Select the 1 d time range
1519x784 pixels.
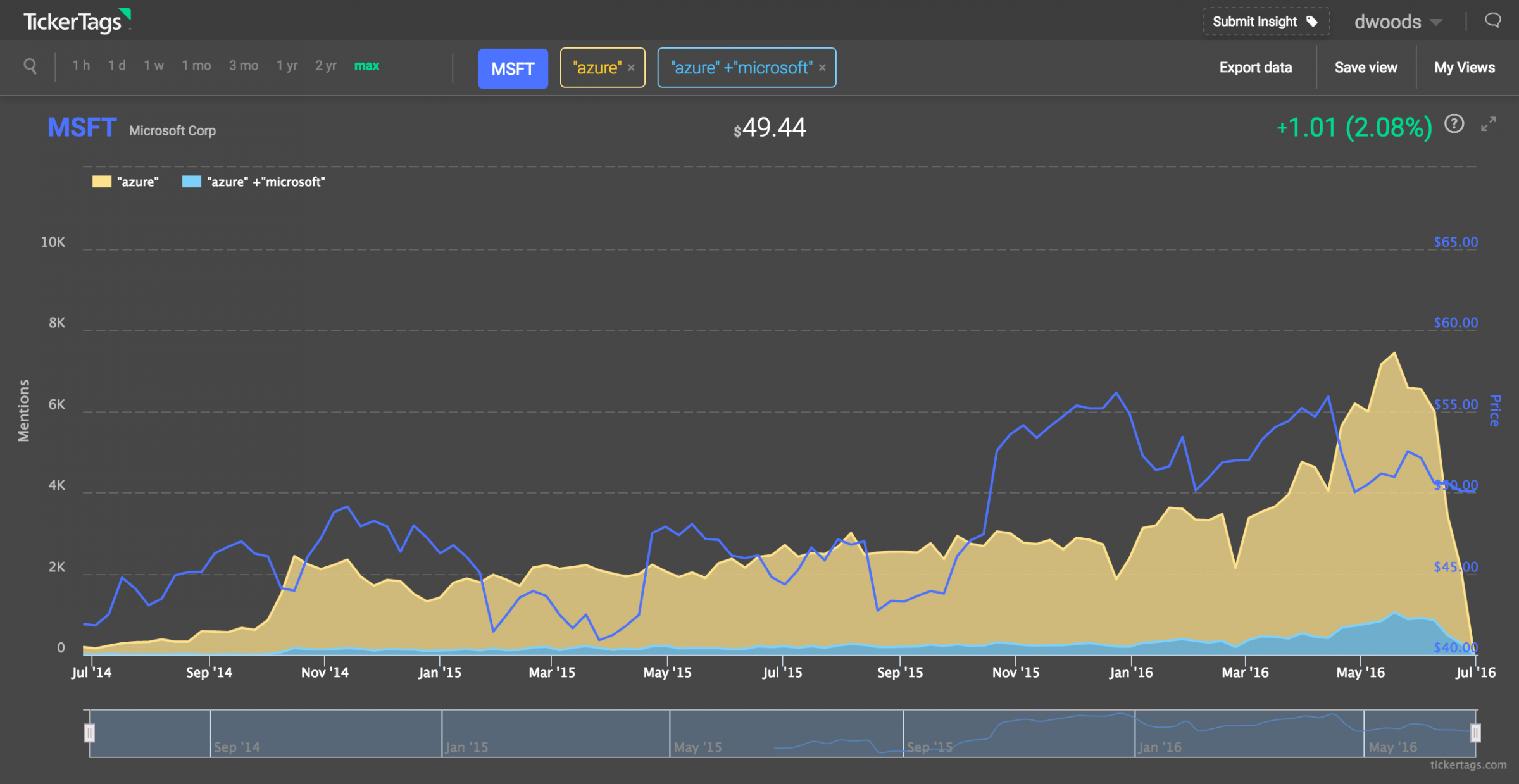point(116,66)
